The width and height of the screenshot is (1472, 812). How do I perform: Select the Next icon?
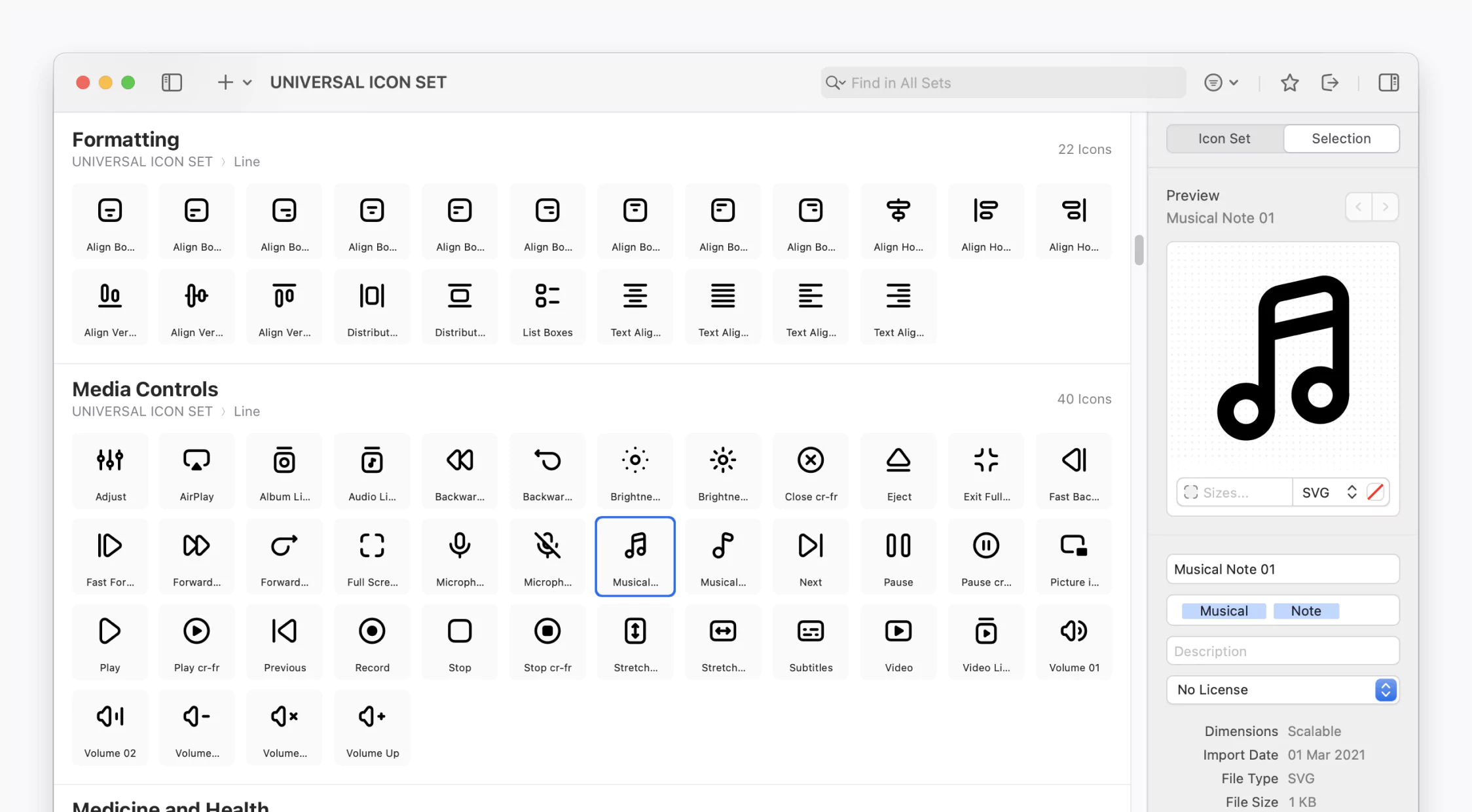pos(811,557)
